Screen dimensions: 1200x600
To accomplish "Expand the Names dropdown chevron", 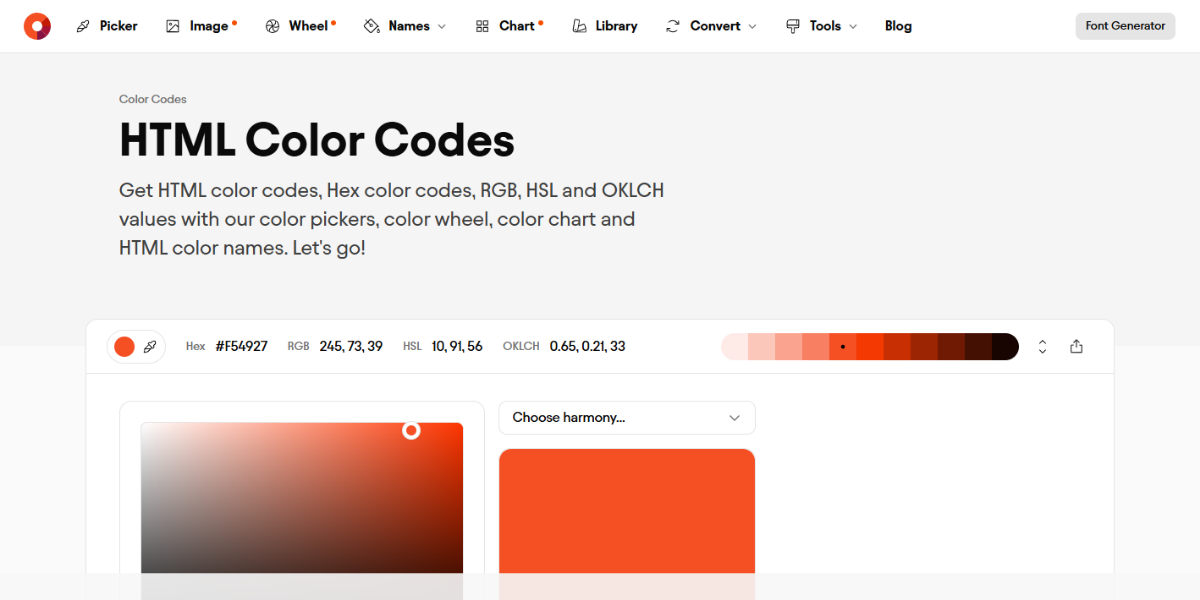I will click(x=441, y=26).
